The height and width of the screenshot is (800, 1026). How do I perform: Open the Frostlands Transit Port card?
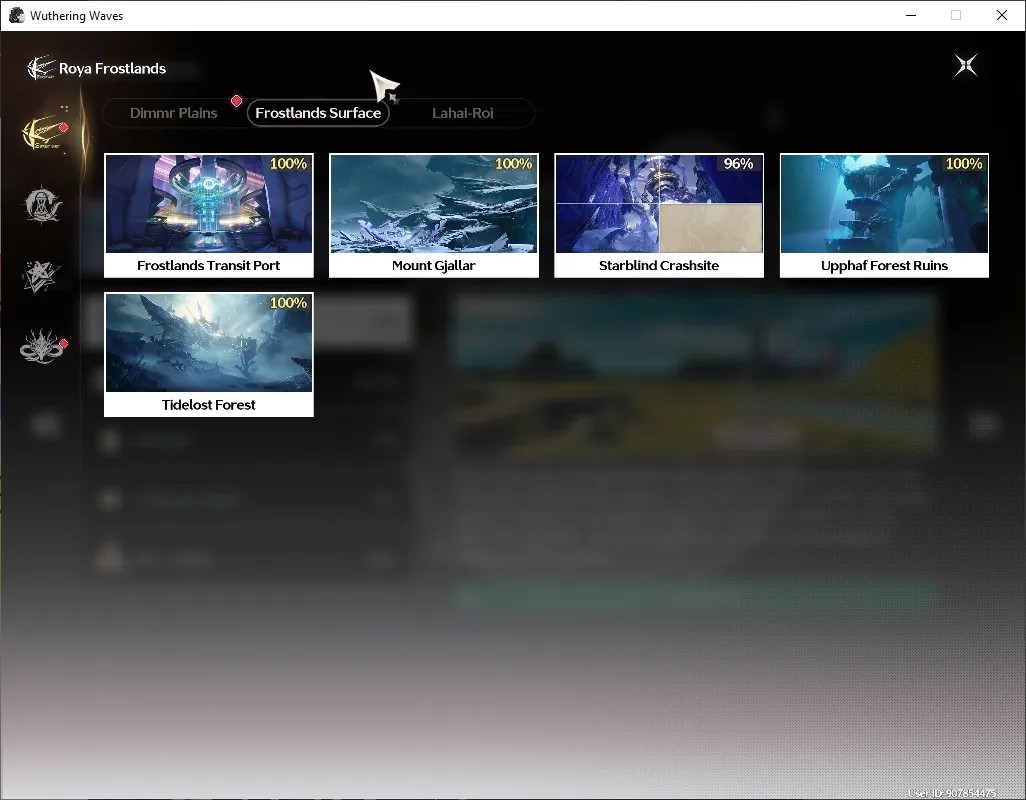(209, 216)
